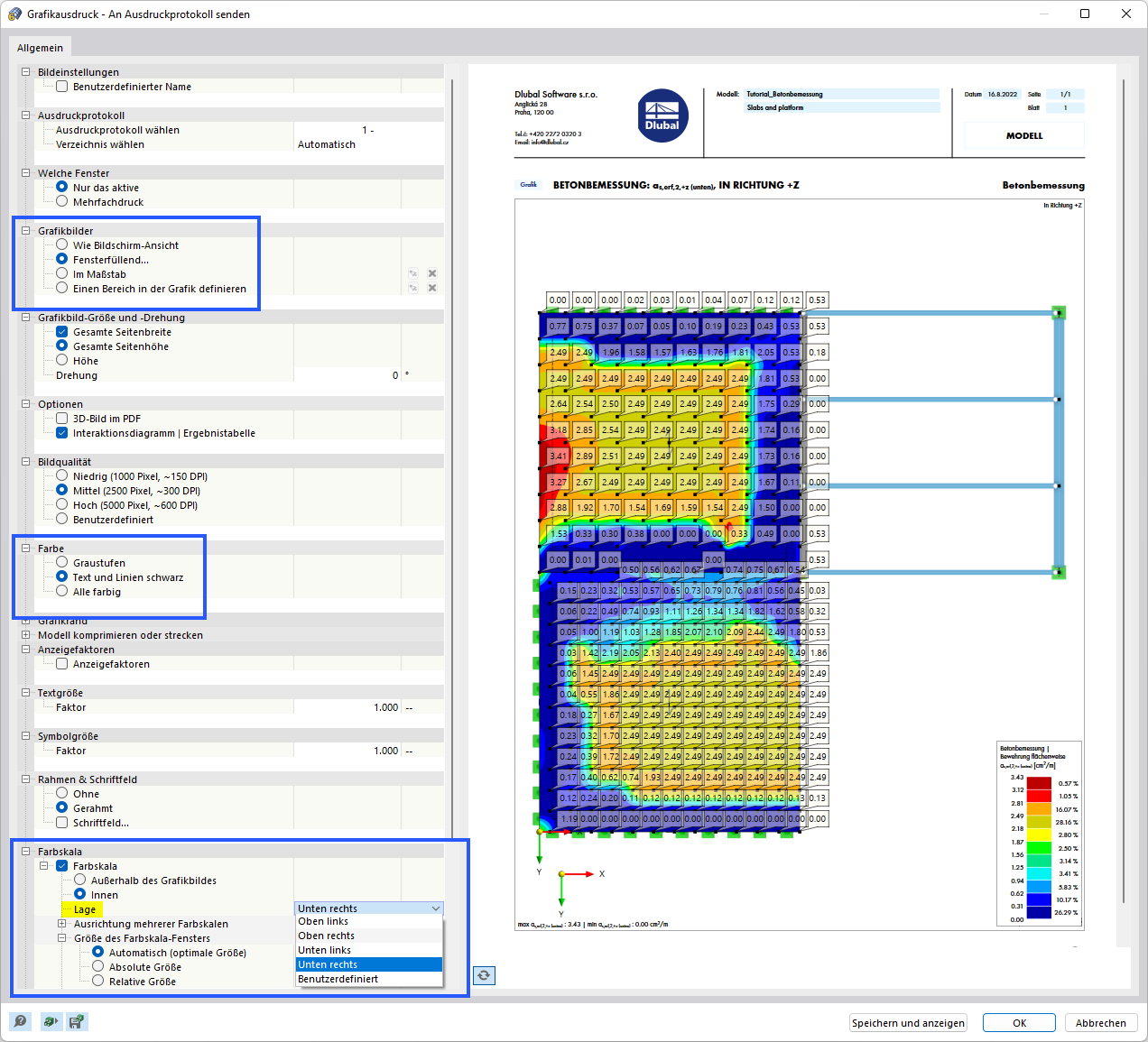Collapse the Bildqualität section
Viewport: 1148px width, 1042px height.
26,461
